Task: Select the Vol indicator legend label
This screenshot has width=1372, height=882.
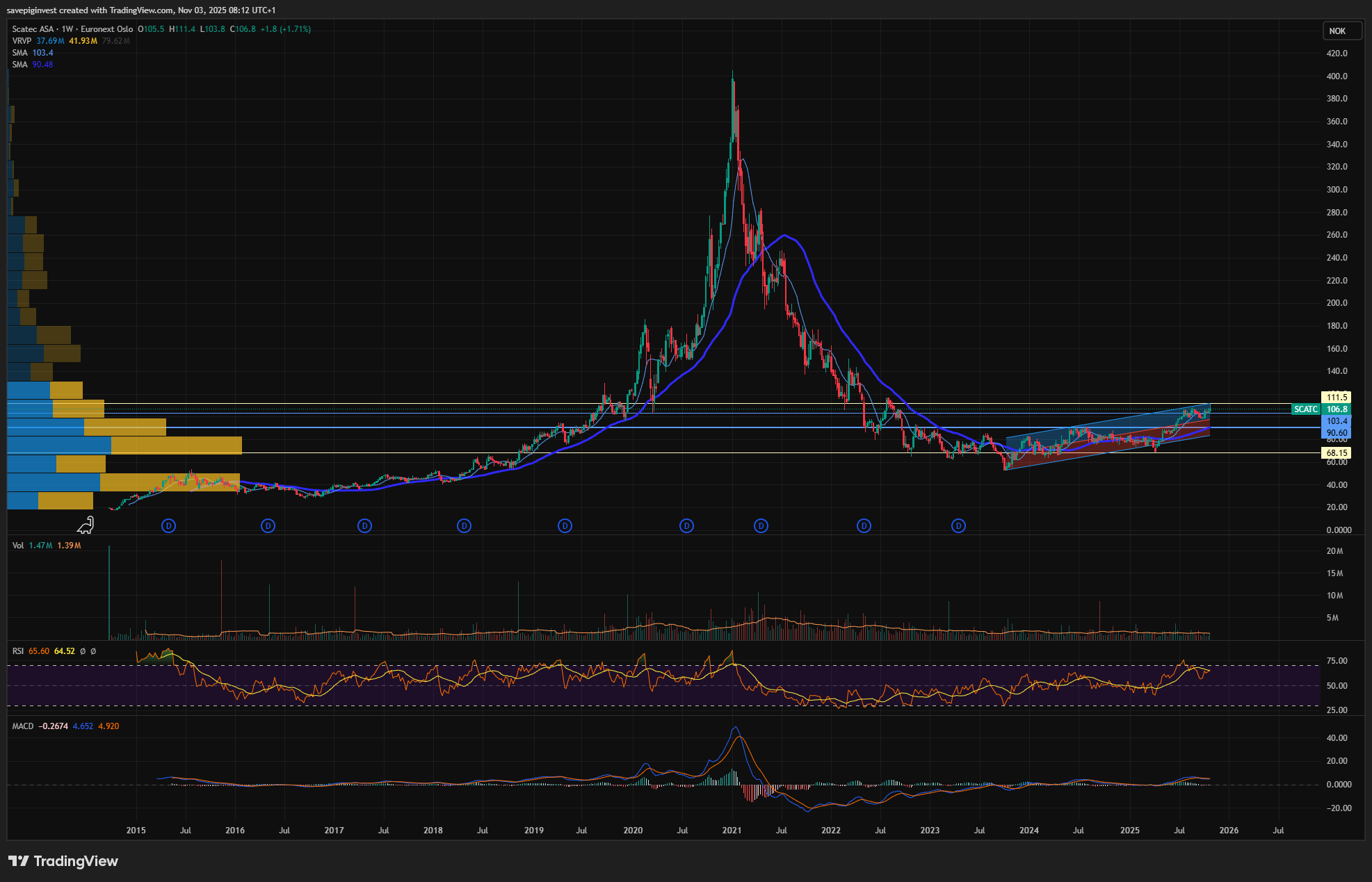Action: tap(18, 546)
